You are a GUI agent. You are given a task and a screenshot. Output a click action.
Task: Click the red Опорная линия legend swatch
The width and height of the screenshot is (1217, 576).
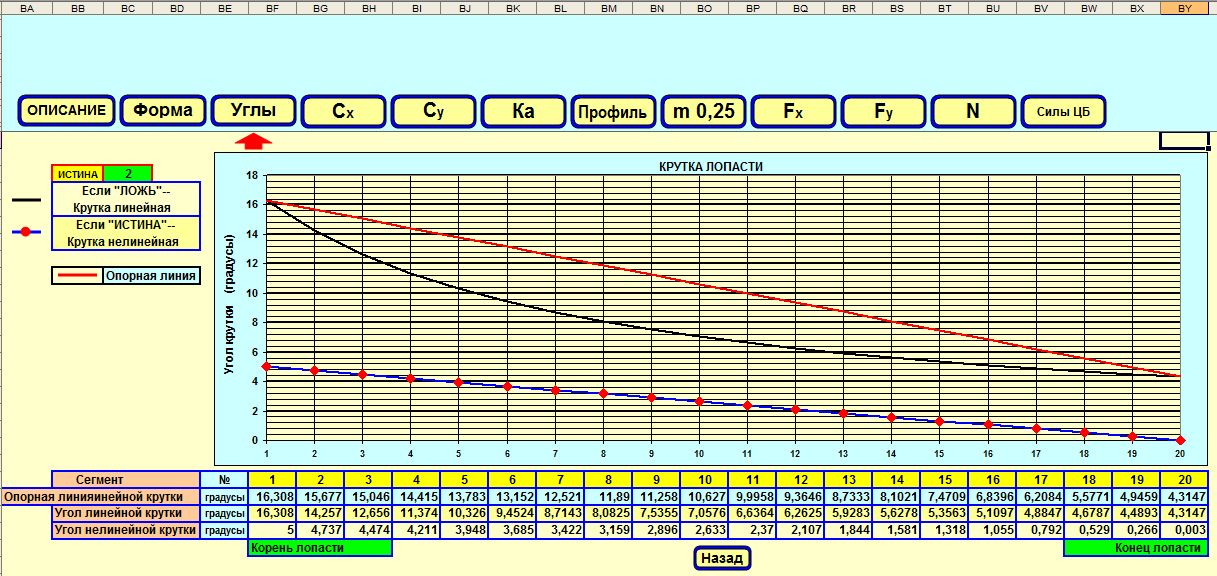point(77,275)
